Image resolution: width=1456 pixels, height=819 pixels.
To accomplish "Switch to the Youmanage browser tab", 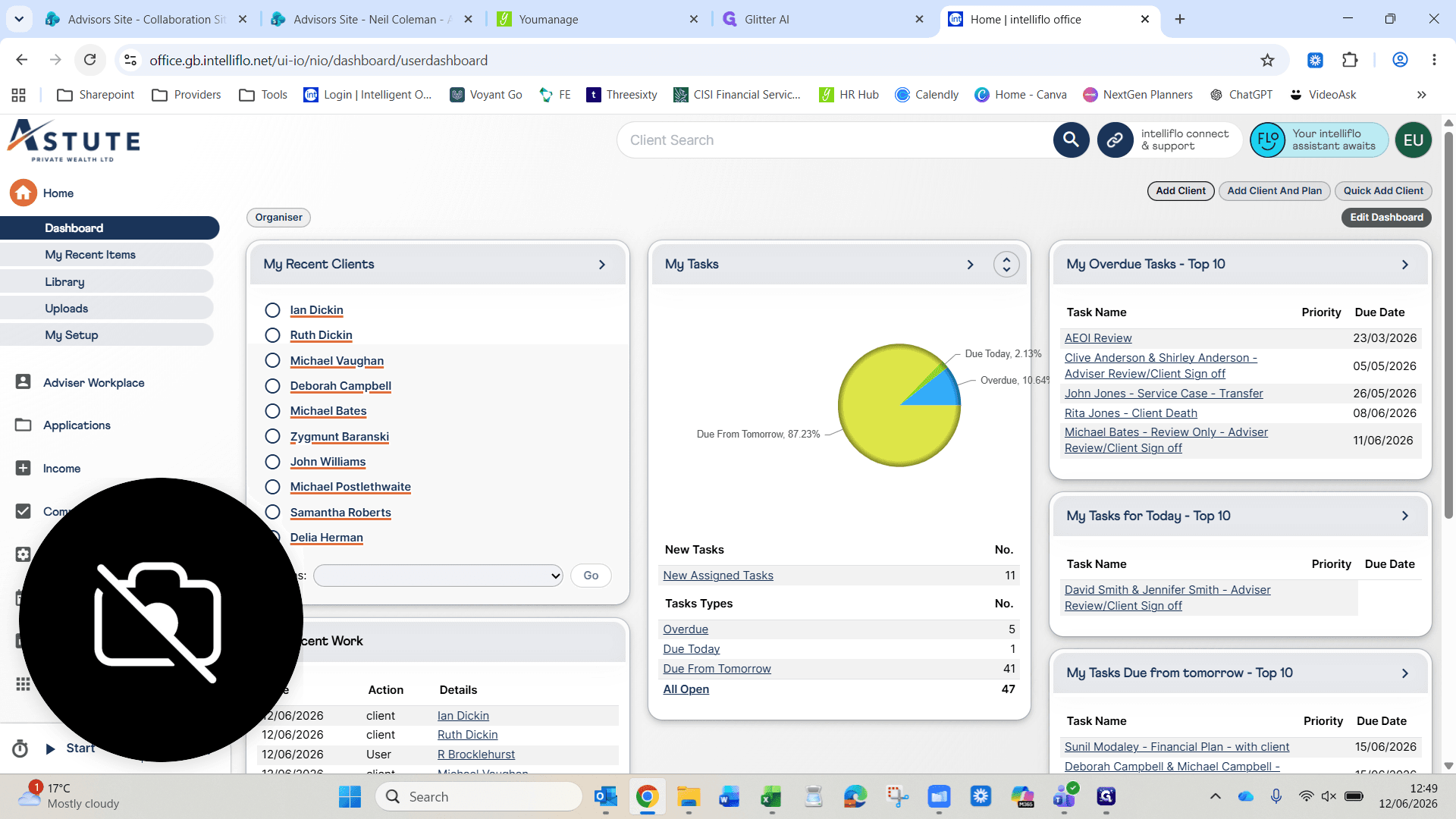I will [598, 19].
